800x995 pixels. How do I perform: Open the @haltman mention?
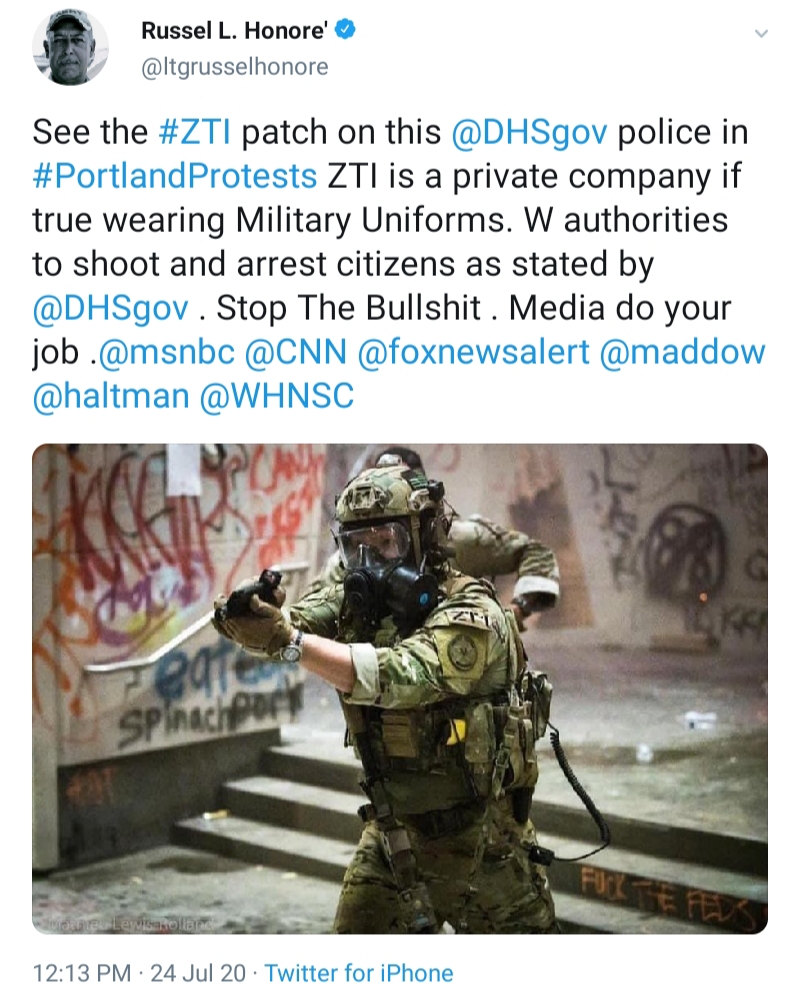[x=111, y=396]
